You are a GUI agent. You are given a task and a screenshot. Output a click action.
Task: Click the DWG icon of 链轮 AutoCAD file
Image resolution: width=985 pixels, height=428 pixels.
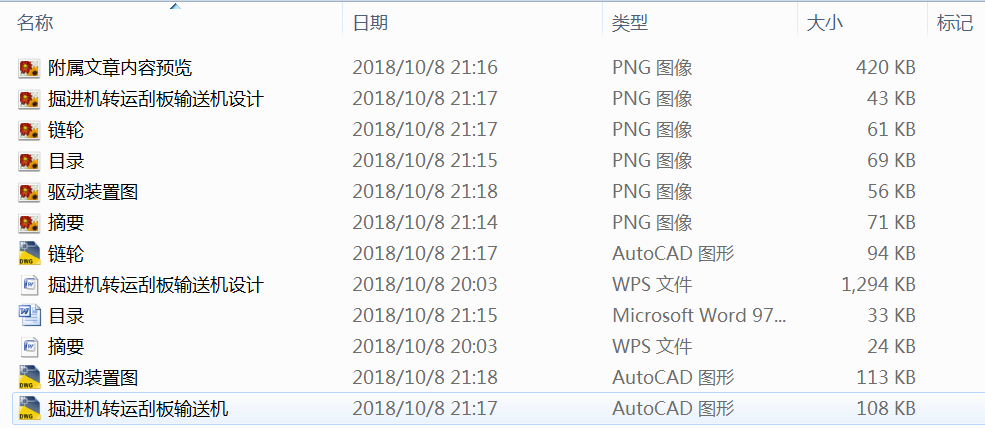coord(28,254)
